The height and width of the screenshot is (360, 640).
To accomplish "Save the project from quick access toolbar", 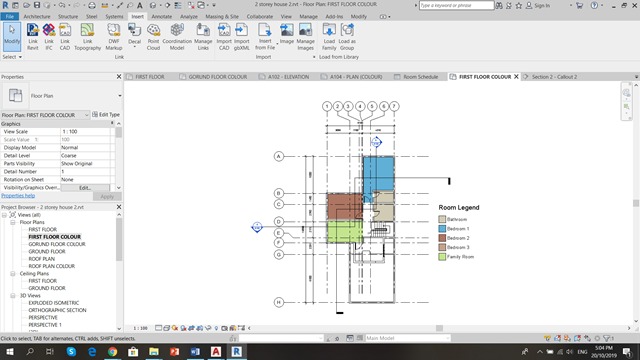I will point(37,5).
